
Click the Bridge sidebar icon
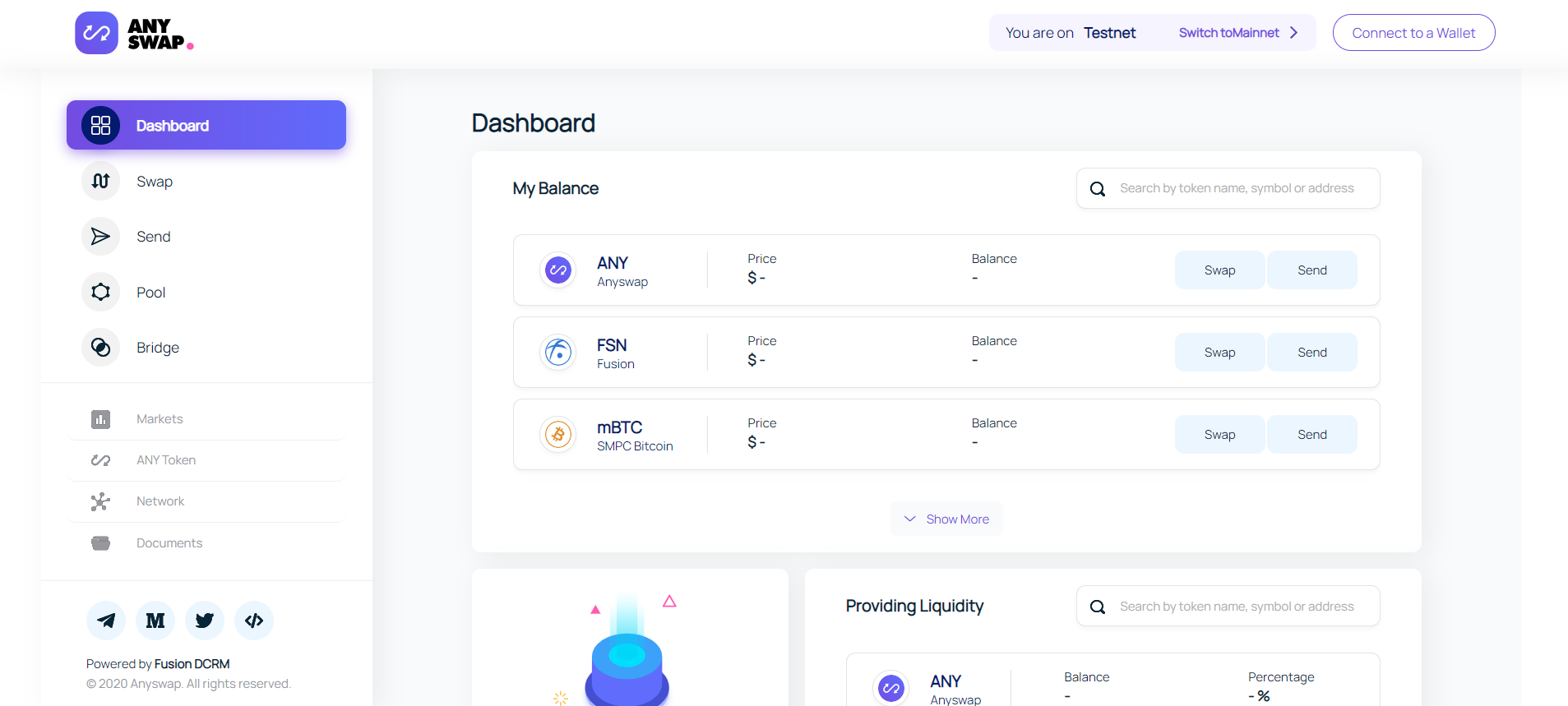pyautogui.click(x=100, y=348)
